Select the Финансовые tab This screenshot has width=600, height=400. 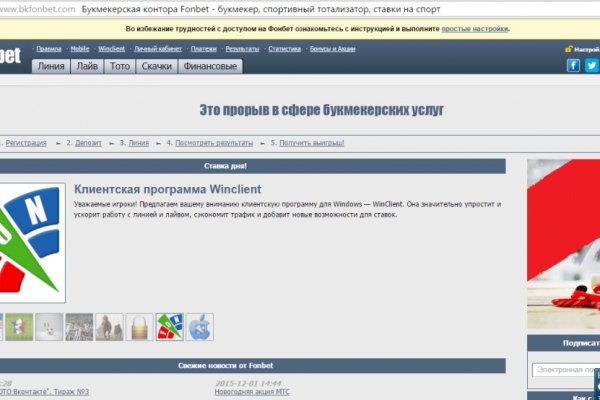(x=209, y=67)
